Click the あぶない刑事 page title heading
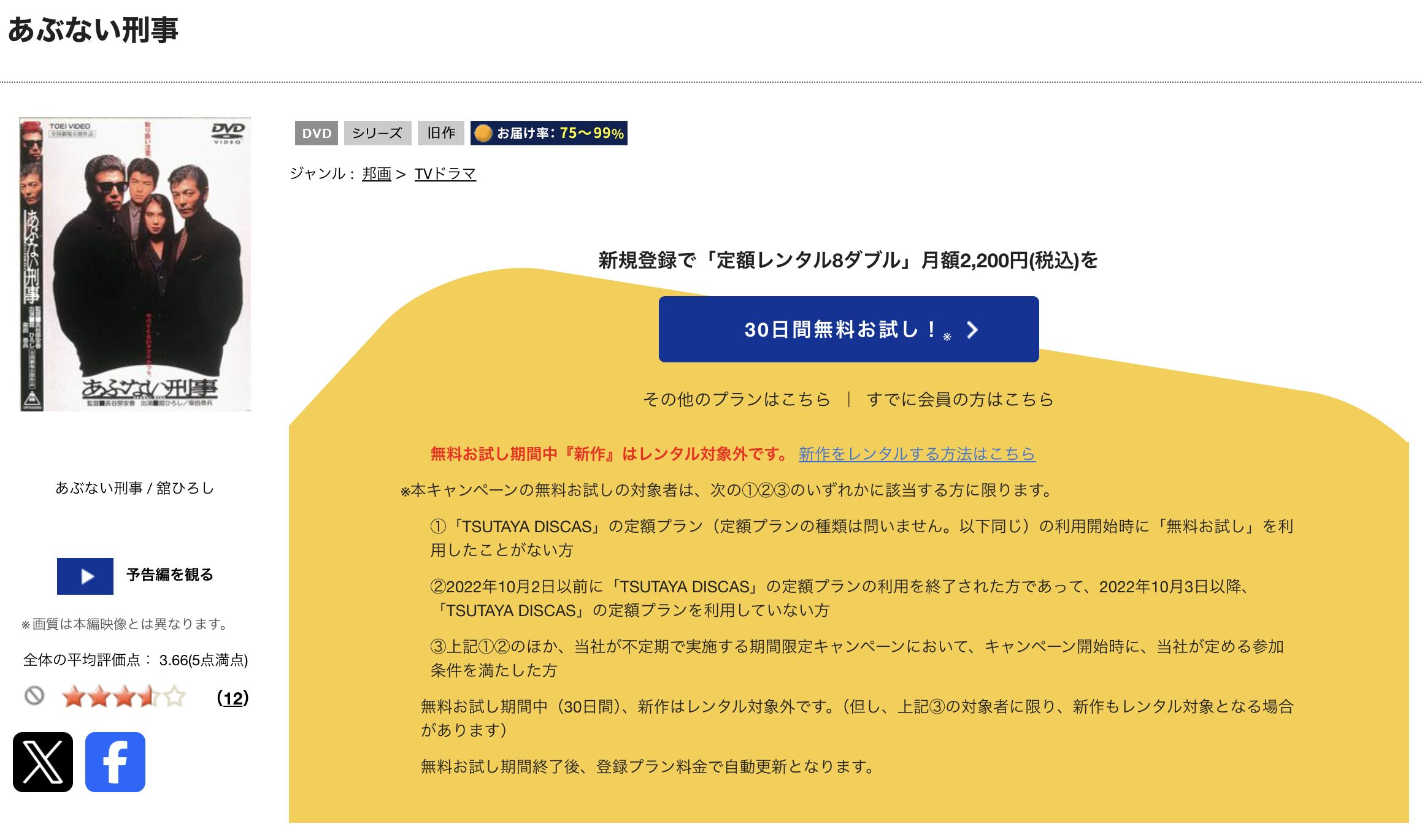The height and width of the screenshot is (840, 1422). pos(93,29)
